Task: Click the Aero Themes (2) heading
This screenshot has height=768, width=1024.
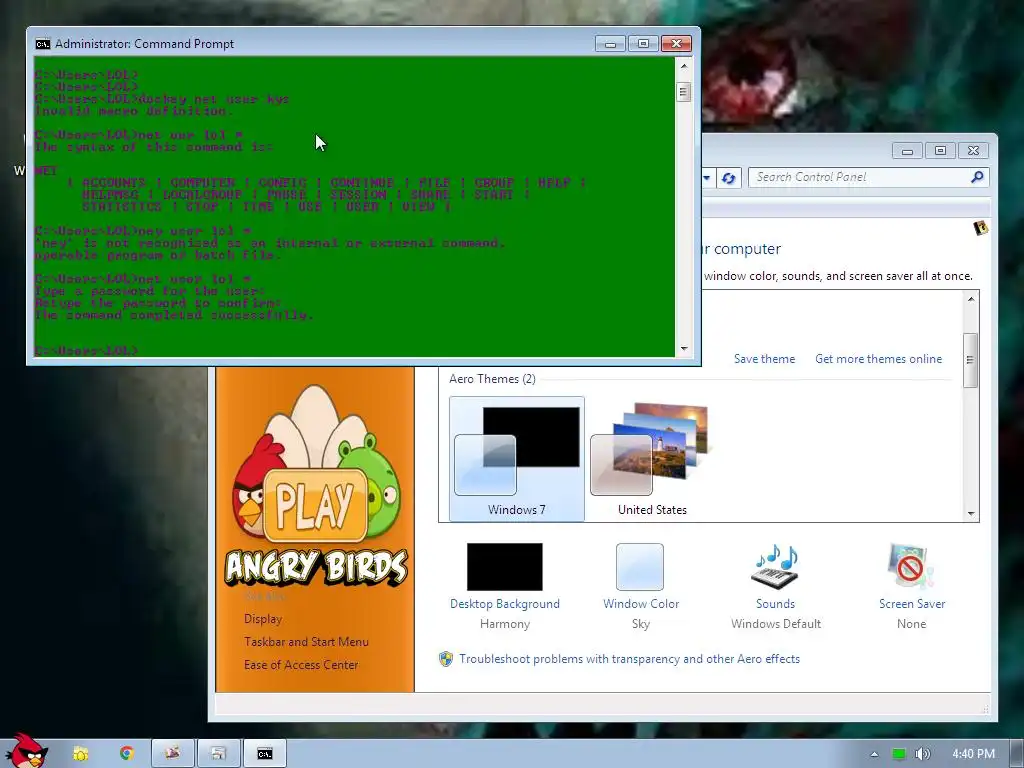Action: click(x=492, y=379)
